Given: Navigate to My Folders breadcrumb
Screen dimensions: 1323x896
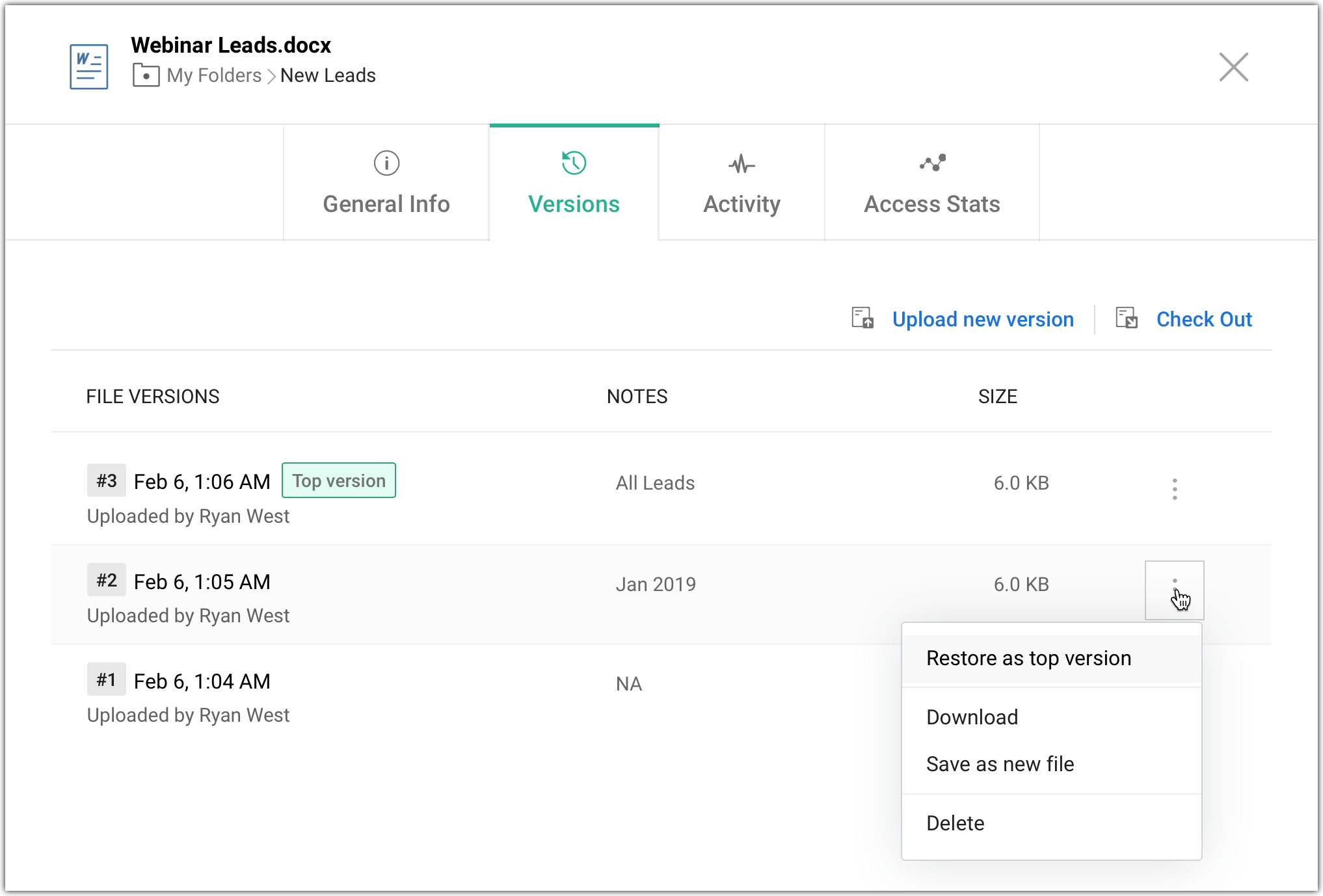Looking at the screenshot, I should (x=214, y=75).
